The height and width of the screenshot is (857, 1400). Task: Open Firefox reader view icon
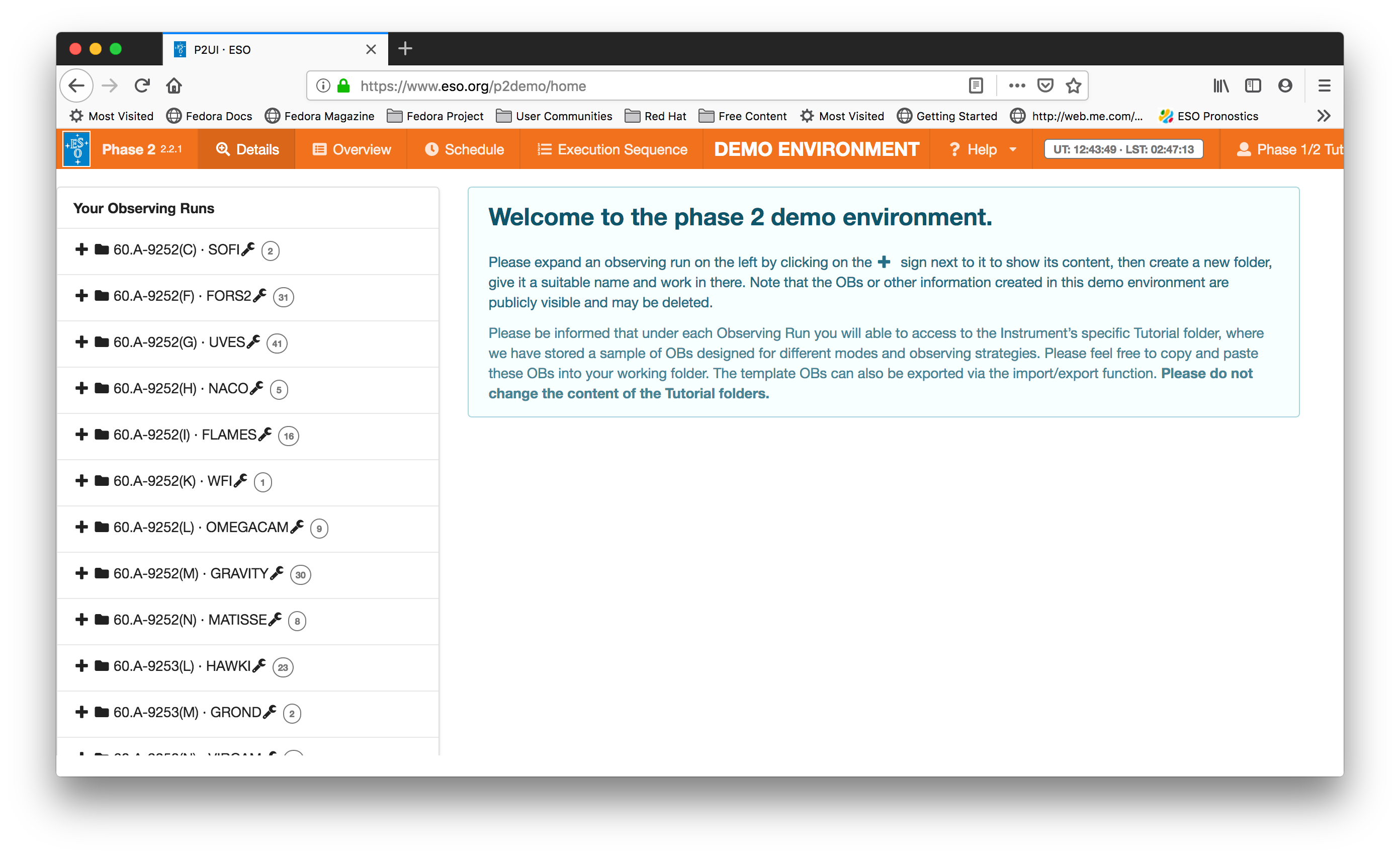(x=976, y=86)
